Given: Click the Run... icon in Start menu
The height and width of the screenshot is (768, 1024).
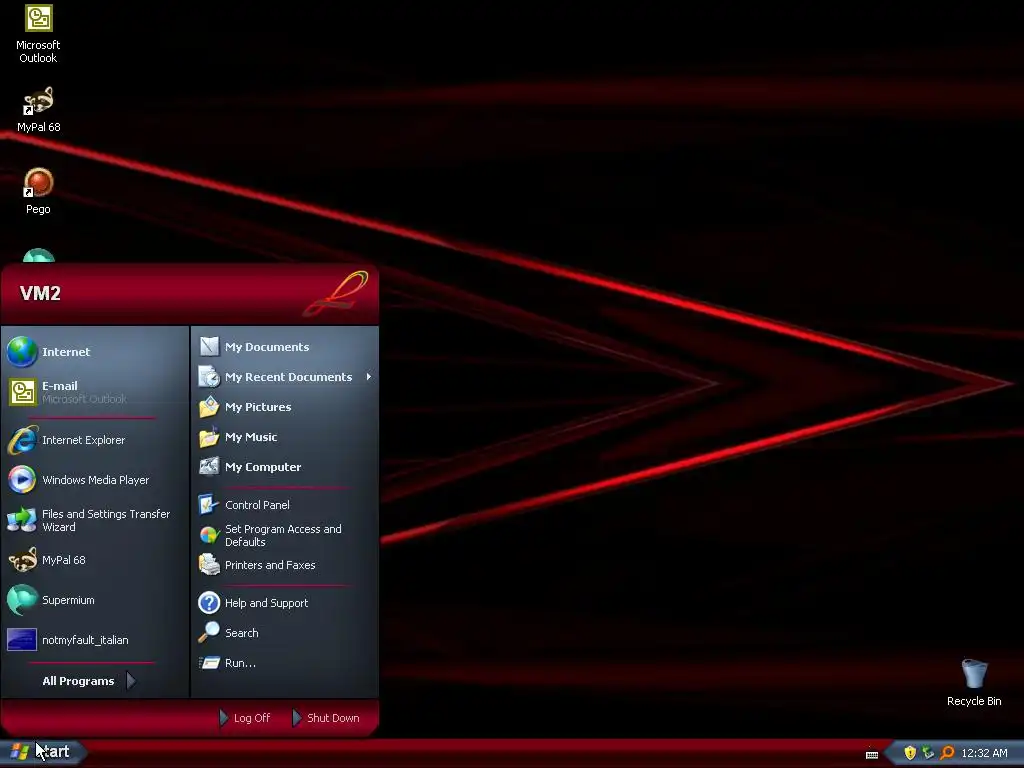Looking at the screenshot, I should [209, 663].
